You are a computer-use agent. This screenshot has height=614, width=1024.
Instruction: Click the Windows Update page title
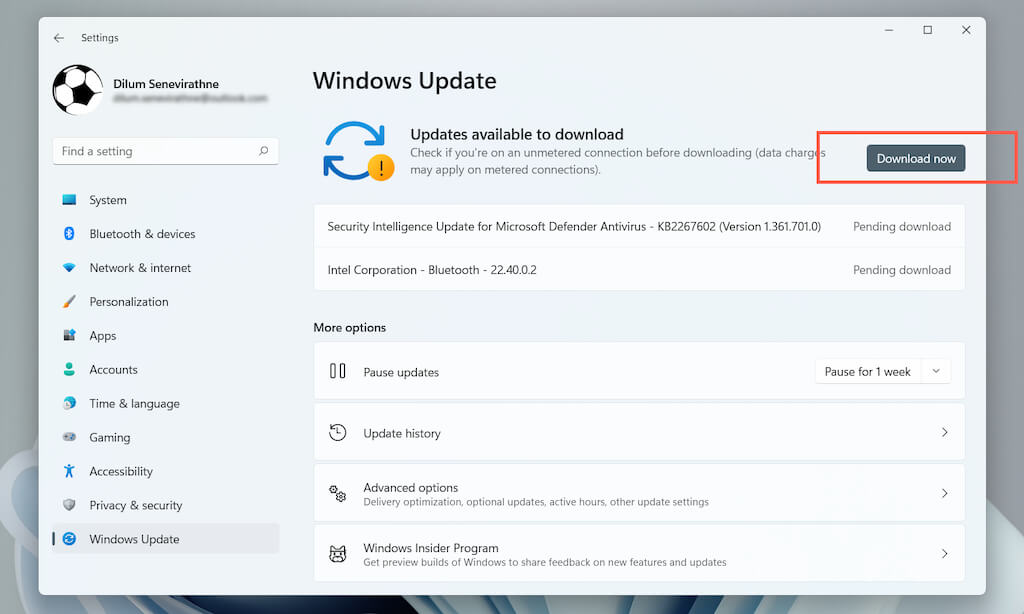404,81
